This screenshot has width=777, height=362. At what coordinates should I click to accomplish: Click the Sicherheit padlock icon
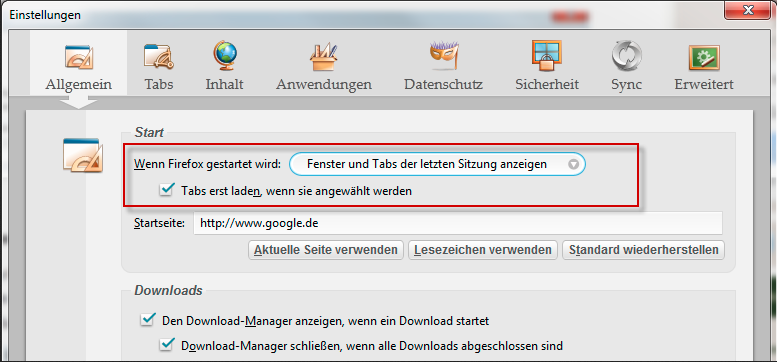pos(547,56)
